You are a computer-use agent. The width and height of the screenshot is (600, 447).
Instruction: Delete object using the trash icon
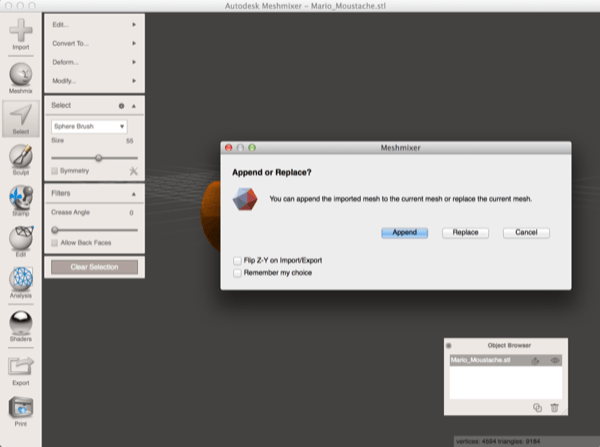pyautogui.click(x=554, y=407)
